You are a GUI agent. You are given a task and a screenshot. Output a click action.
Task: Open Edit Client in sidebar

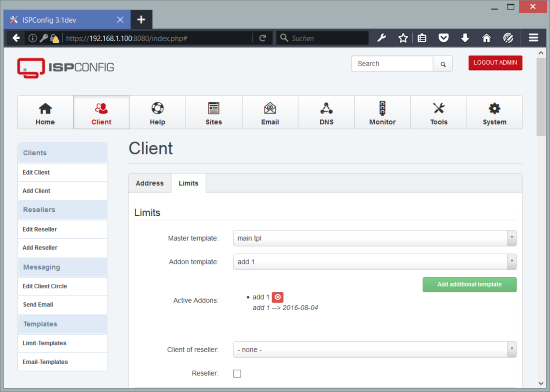pyautogui.click(x=62, y=173)
